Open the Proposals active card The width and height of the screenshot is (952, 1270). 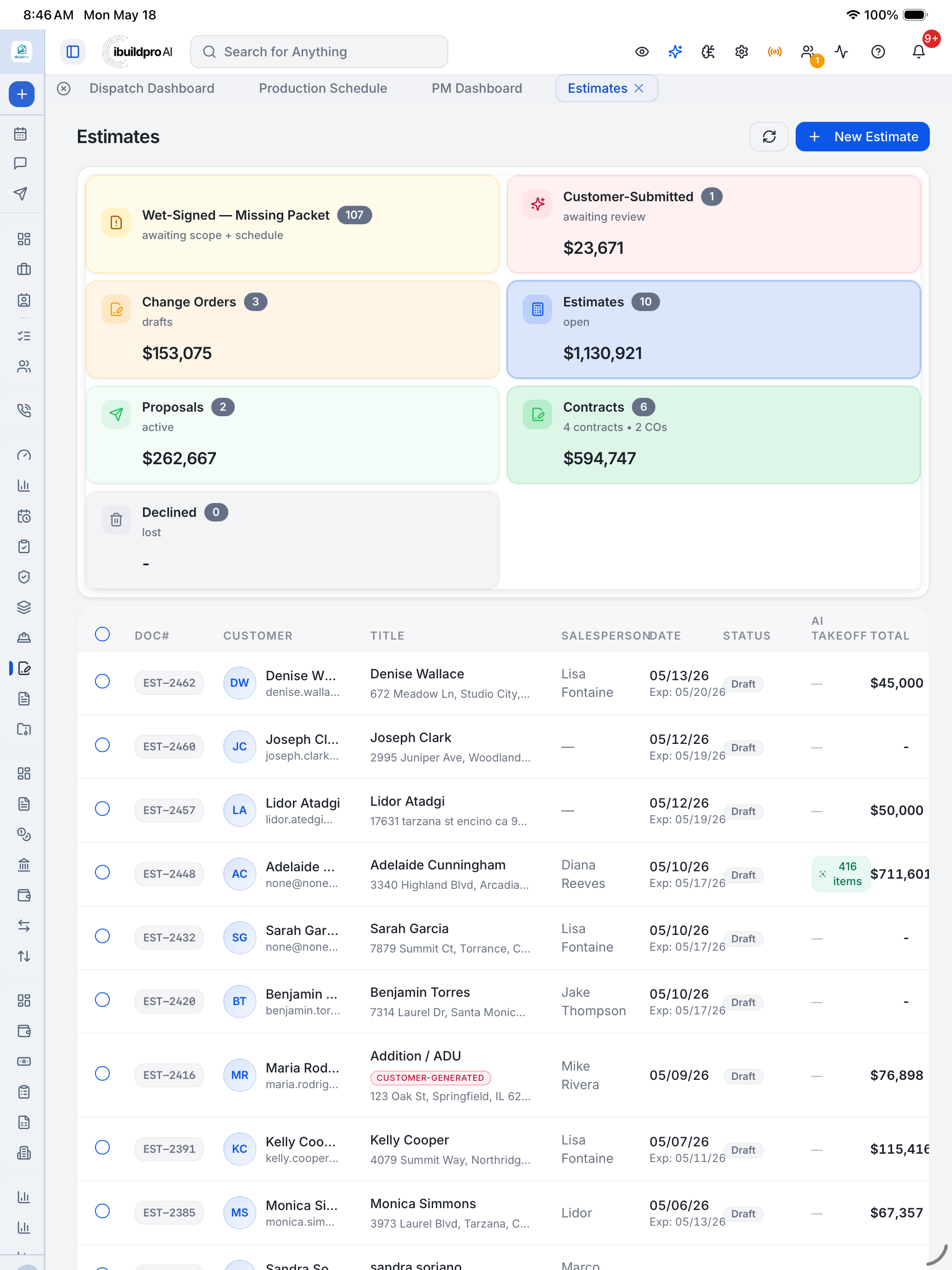[x=293, y=435]
